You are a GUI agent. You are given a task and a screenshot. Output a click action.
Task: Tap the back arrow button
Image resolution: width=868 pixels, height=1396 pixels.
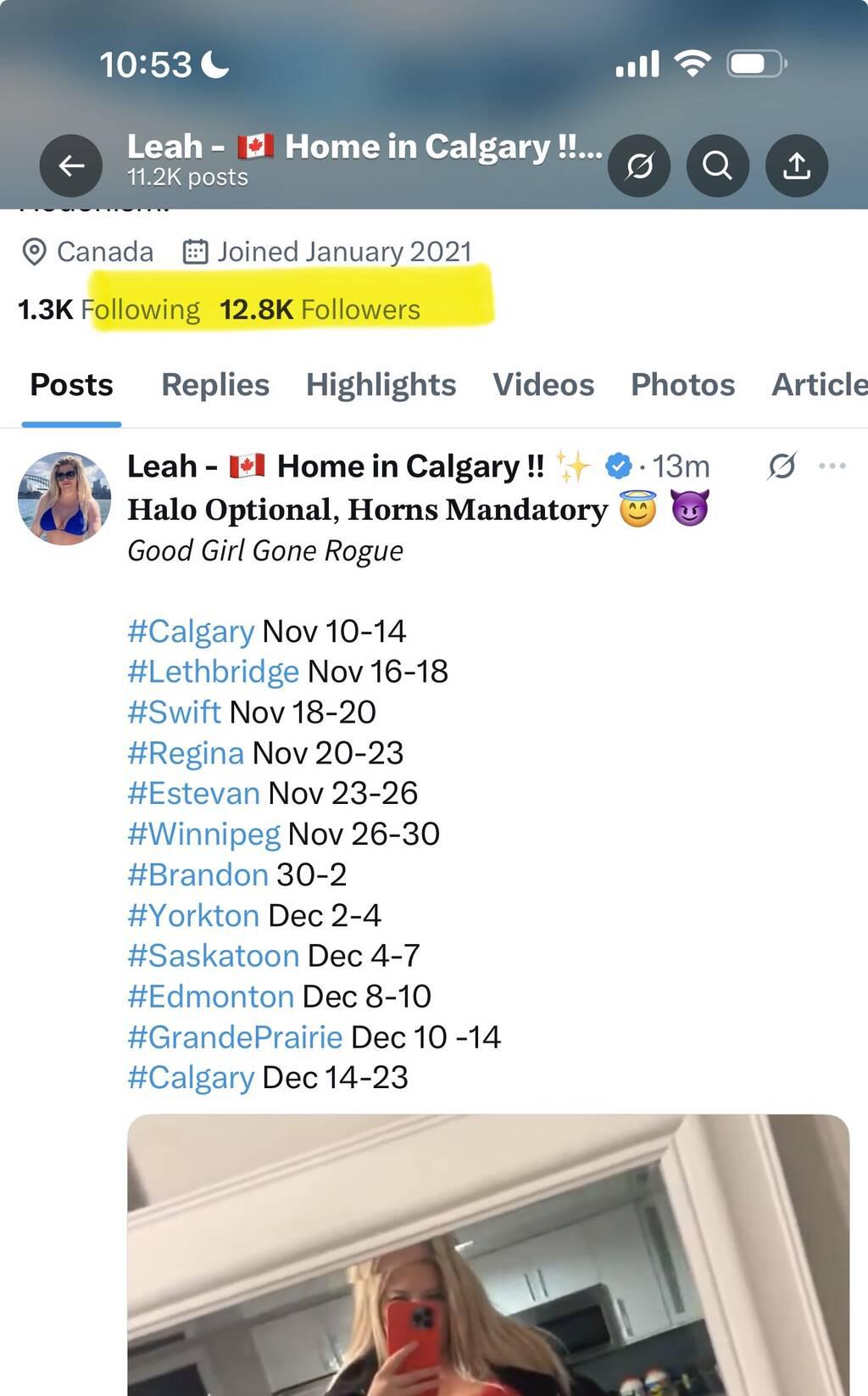pos(71,165)
